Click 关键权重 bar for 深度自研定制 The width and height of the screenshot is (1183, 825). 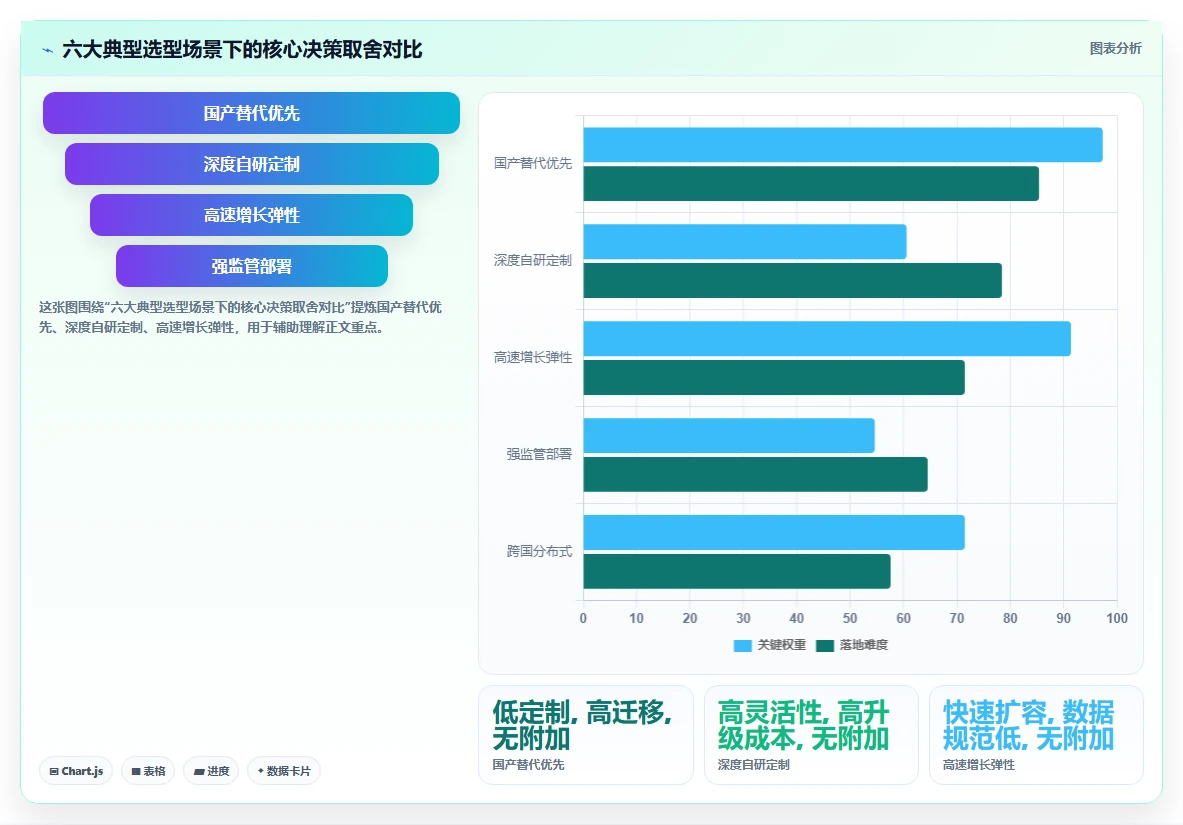(x=745, y=242)
